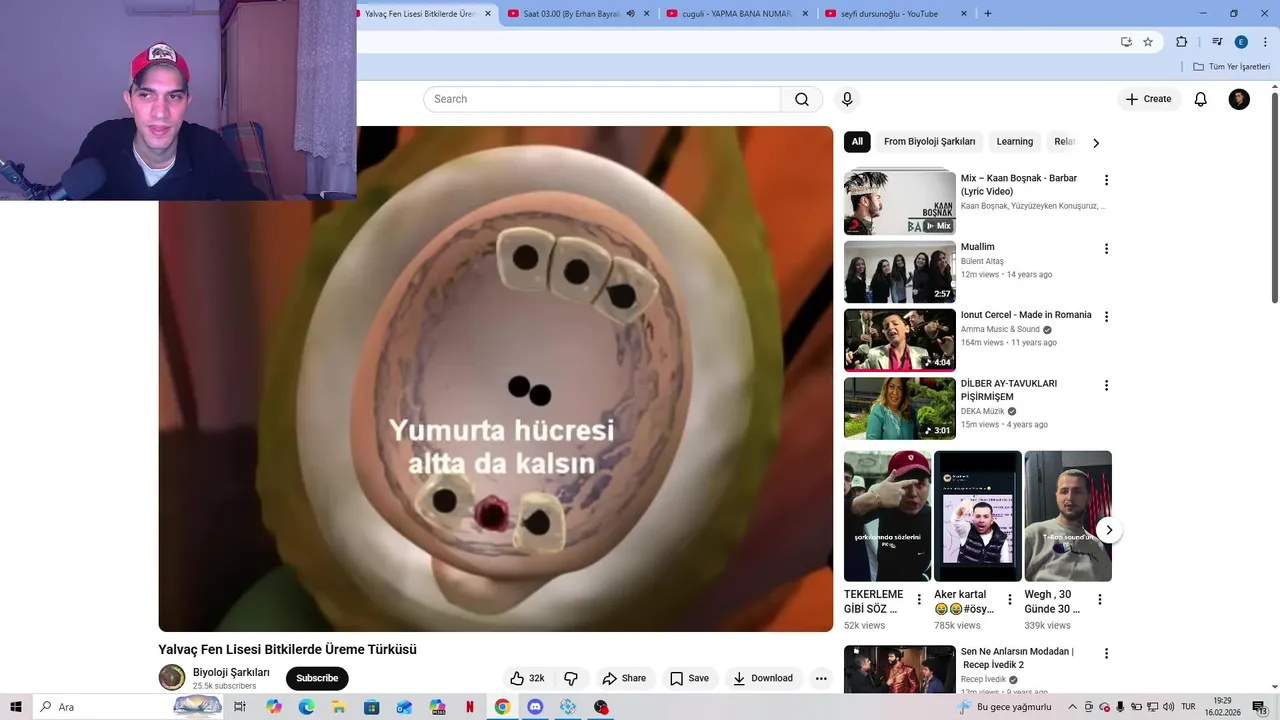The height and width of the screenshot is (720, 1280).
Task: Mute the Saat 03.00 tab audio icon
Action: 630,14
